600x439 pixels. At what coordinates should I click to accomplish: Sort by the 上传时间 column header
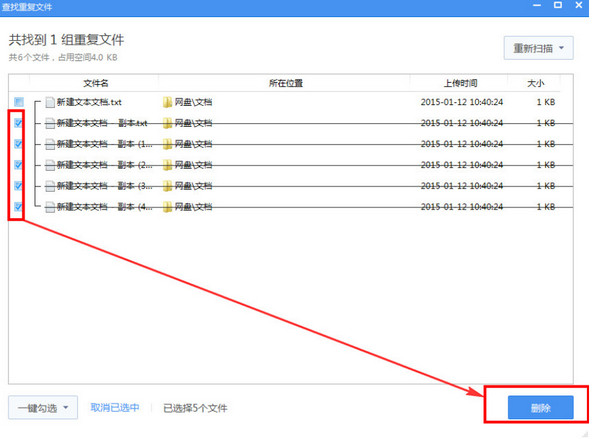click(x=459, y=83)
